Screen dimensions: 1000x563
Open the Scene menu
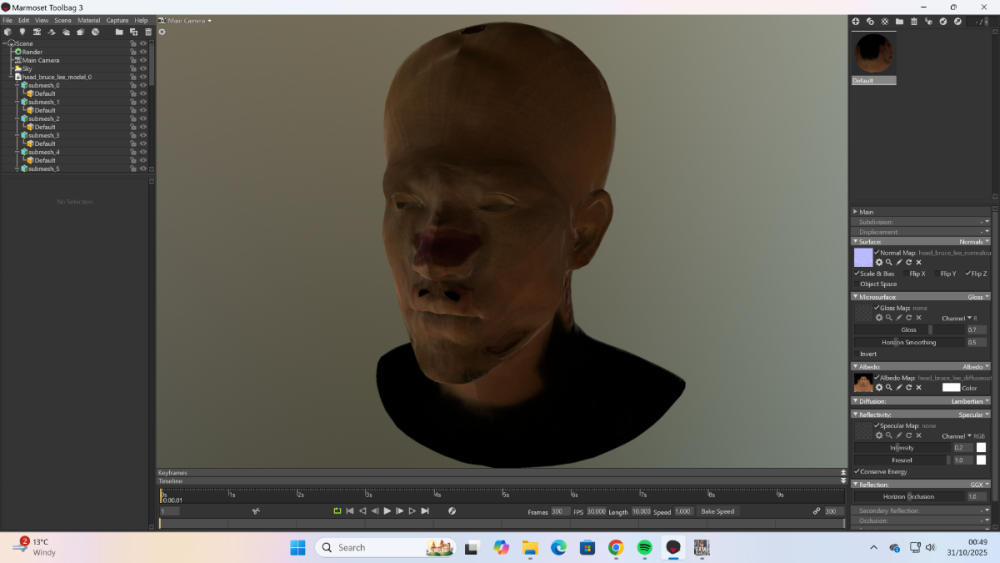[62, 20]
